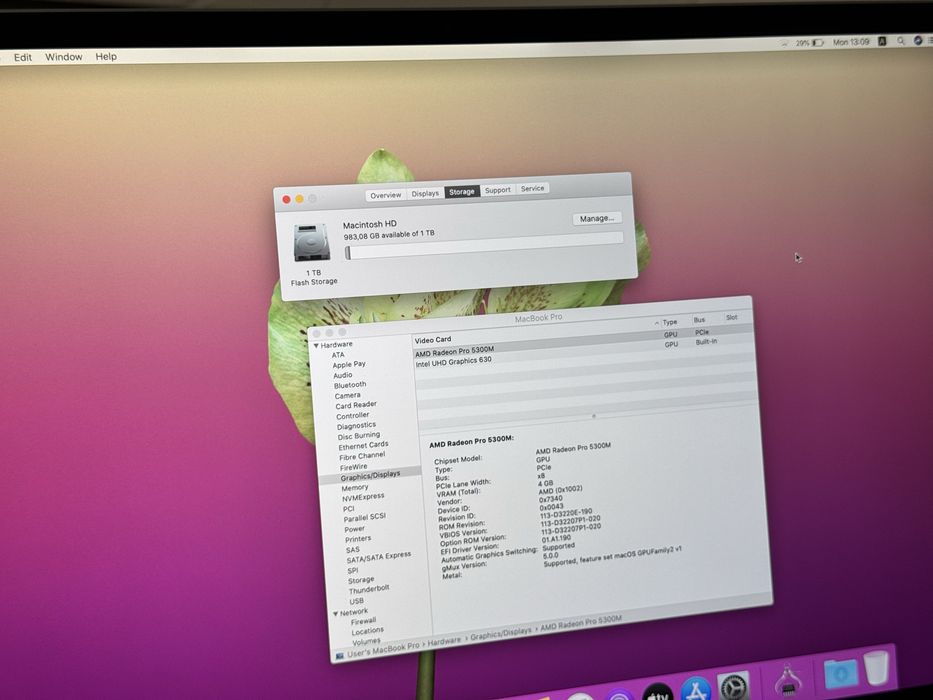
Task: Open the Help menu
Action: coord(106,57)
